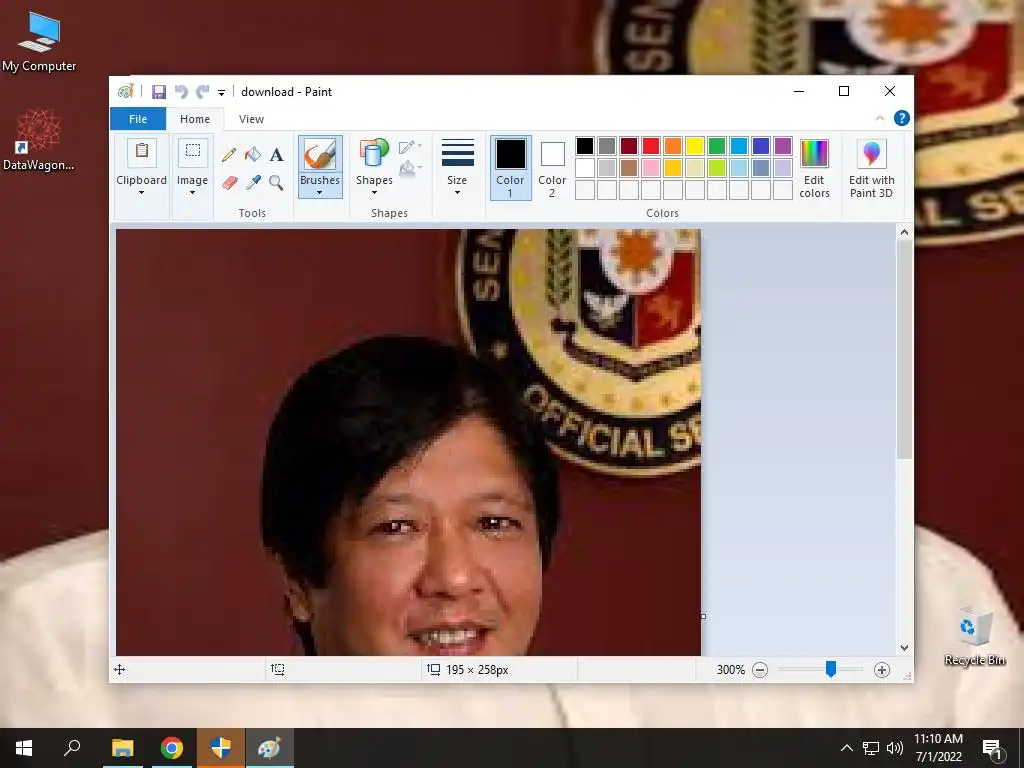1024x768 pixels.
Task: Pick the pink color swatch
Action: point(651,168)
